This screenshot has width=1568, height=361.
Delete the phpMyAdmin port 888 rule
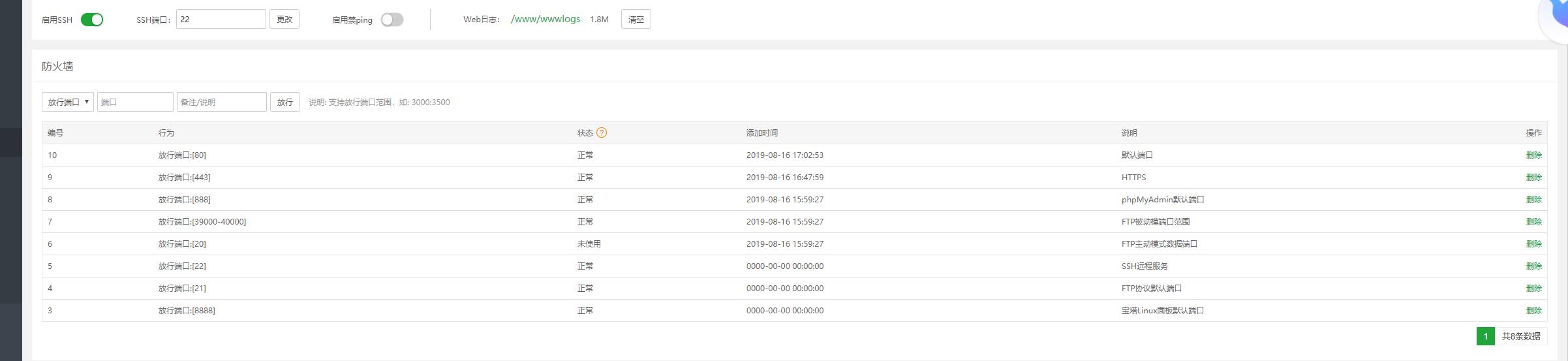(x=1533, y=200)
